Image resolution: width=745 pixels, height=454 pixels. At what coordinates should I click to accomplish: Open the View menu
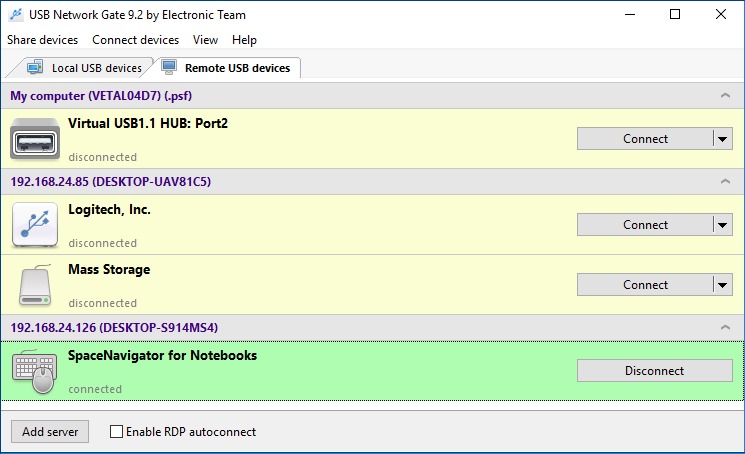[205, 40]
